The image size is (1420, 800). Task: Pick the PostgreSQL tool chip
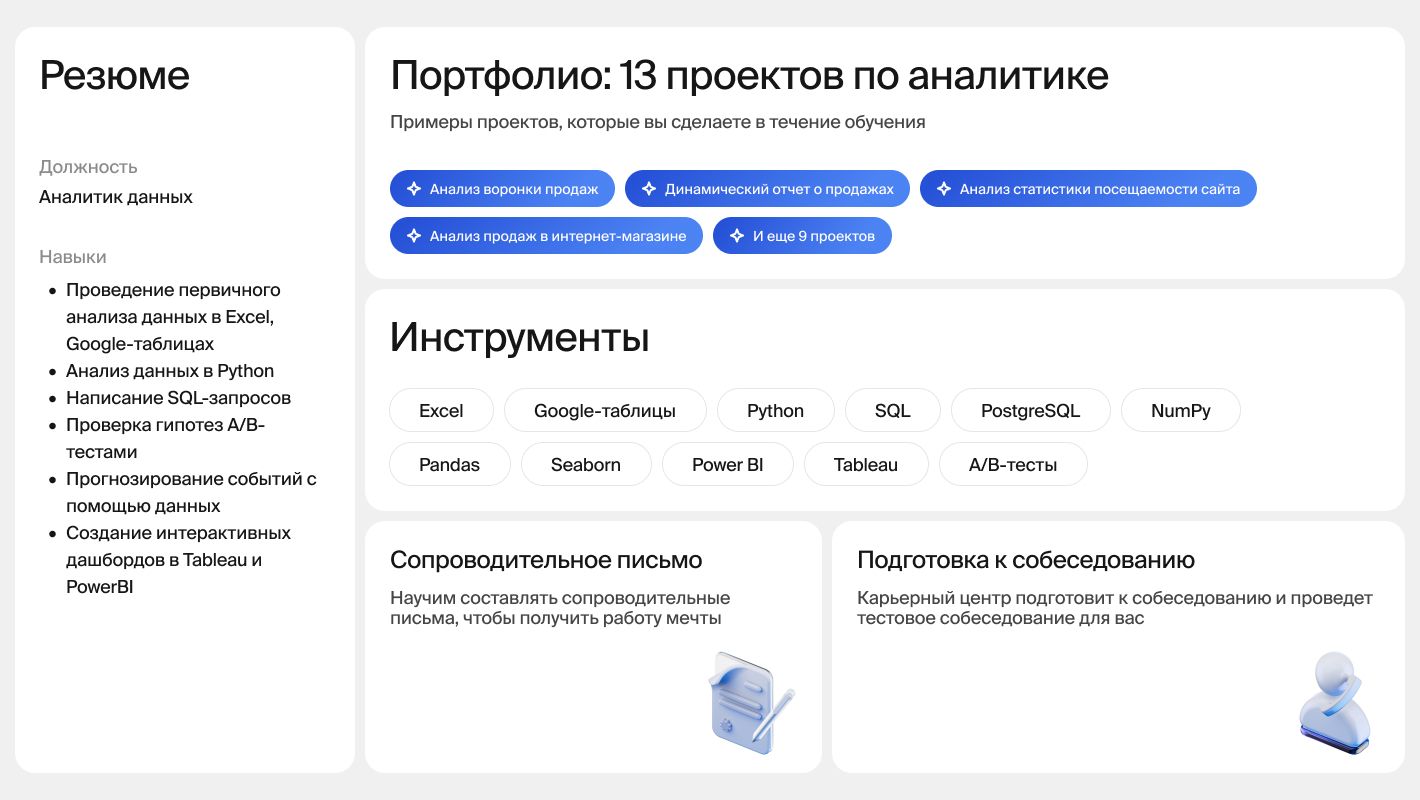[x=1030, y=411]
